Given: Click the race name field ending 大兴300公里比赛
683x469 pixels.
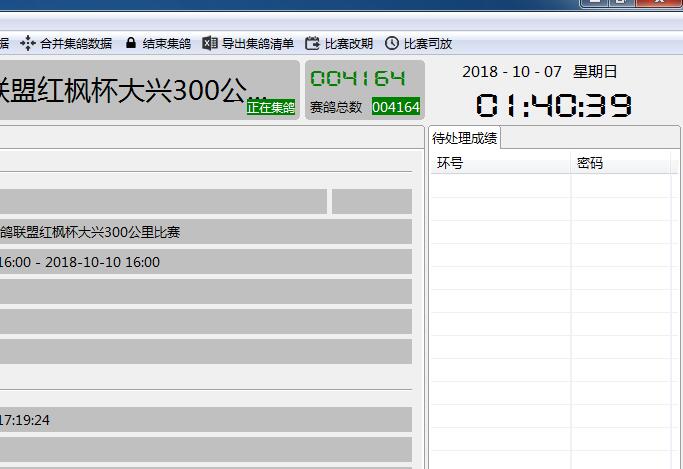Looking at the screenshot, I should (200, 232).
